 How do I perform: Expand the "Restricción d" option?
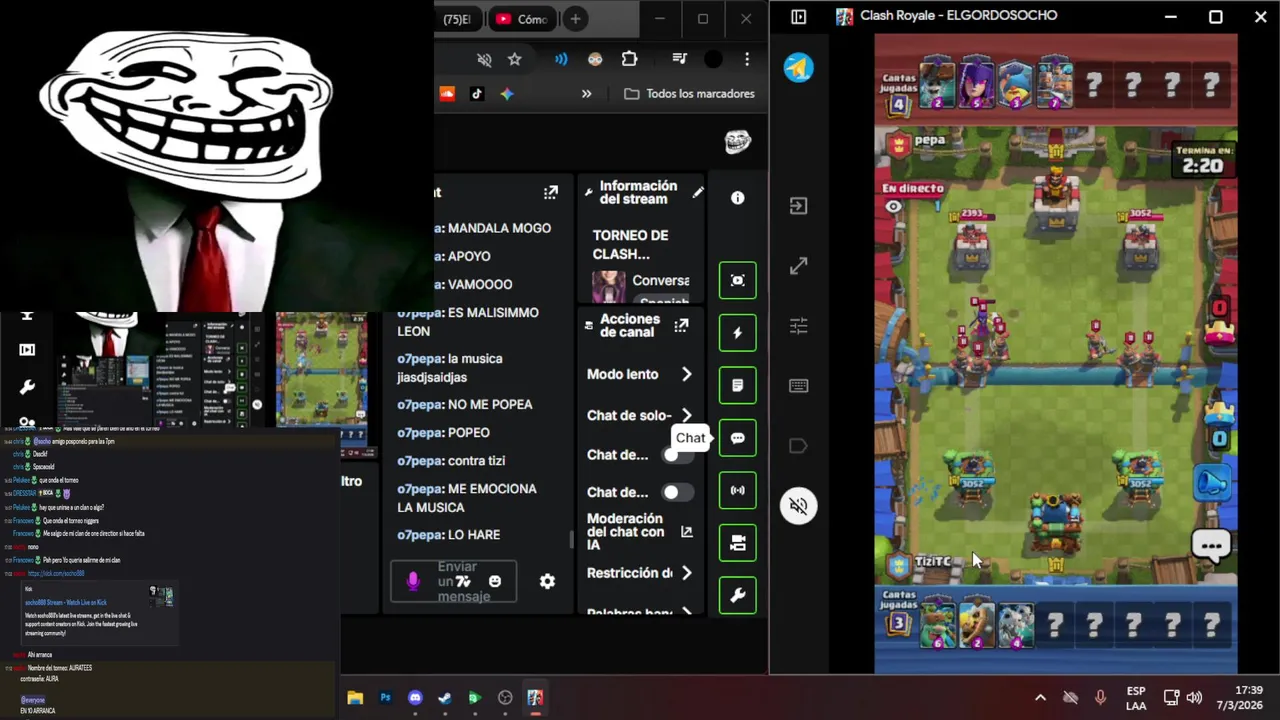coord(686,573)
